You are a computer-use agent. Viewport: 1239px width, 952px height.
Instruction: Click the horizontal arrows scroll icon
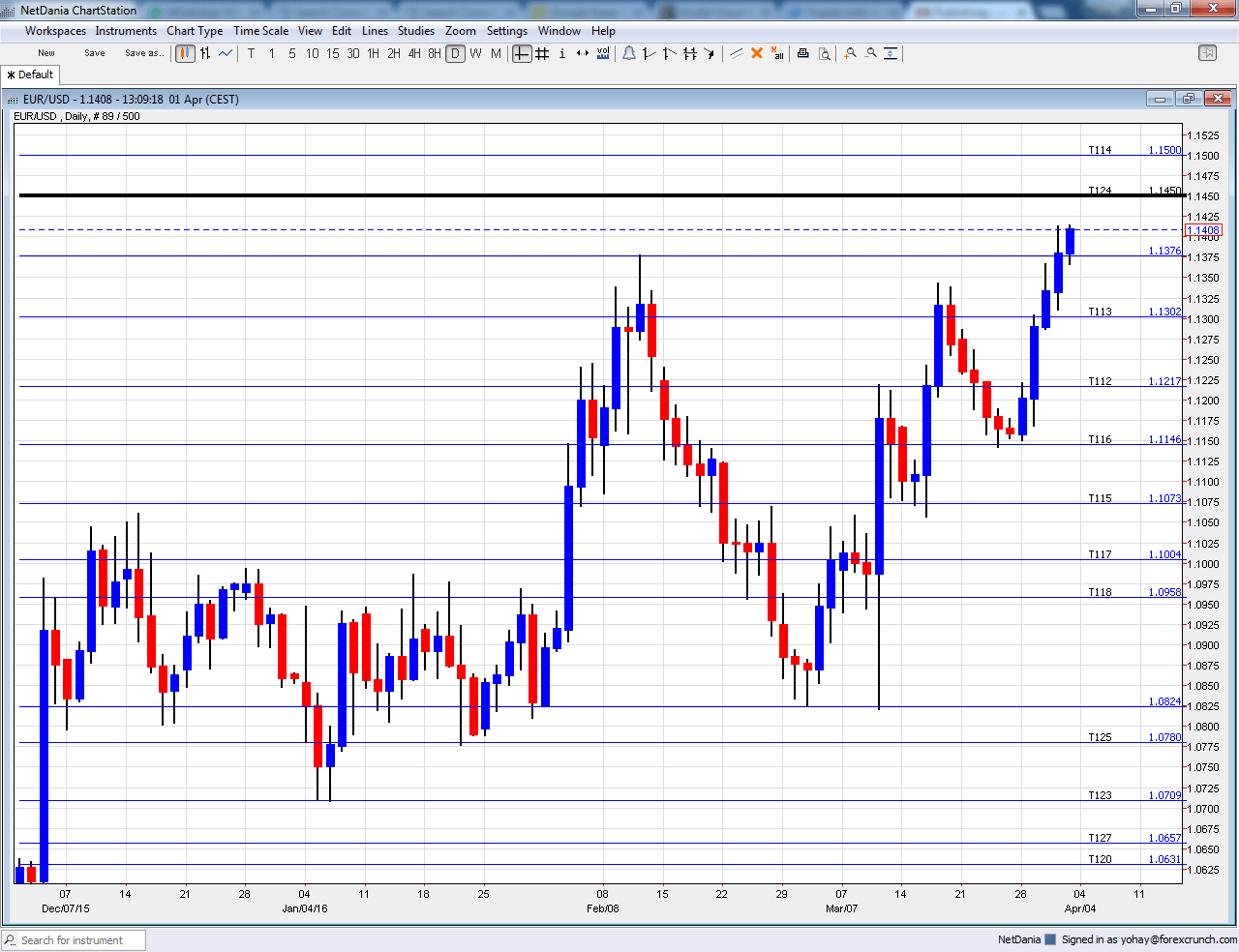point(583,53)
